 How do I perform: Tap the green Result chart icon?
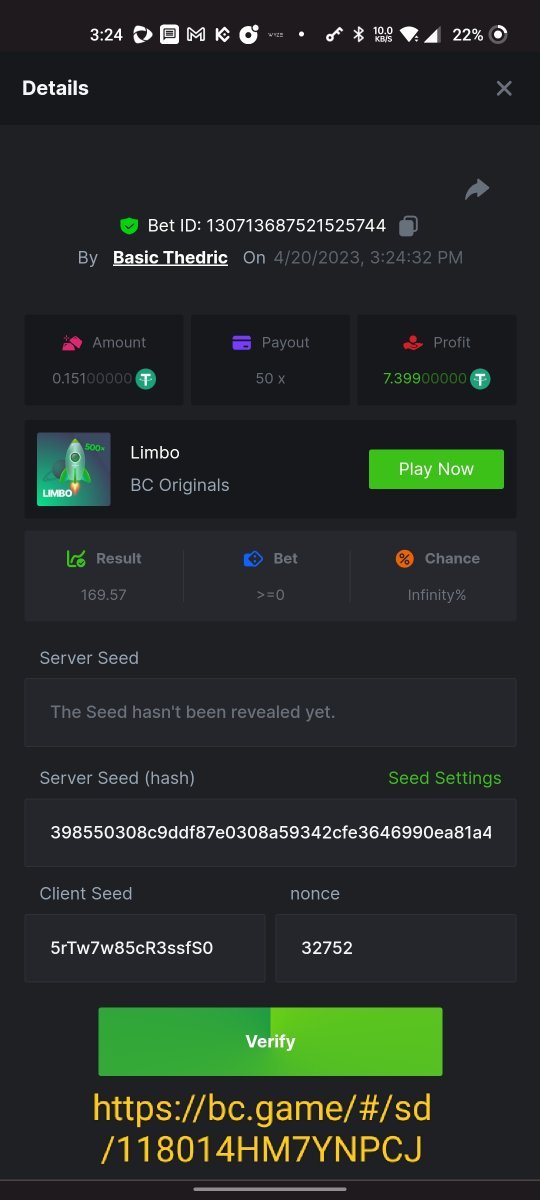[76, 559]
